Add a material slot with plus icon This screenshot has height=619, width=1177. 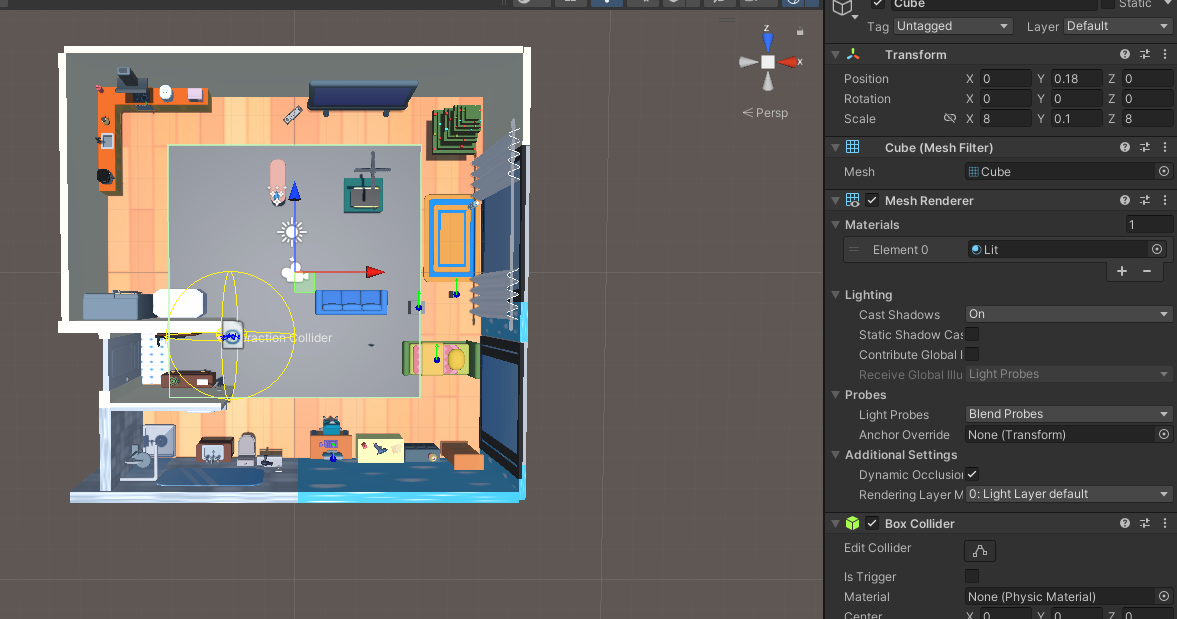1121,271
